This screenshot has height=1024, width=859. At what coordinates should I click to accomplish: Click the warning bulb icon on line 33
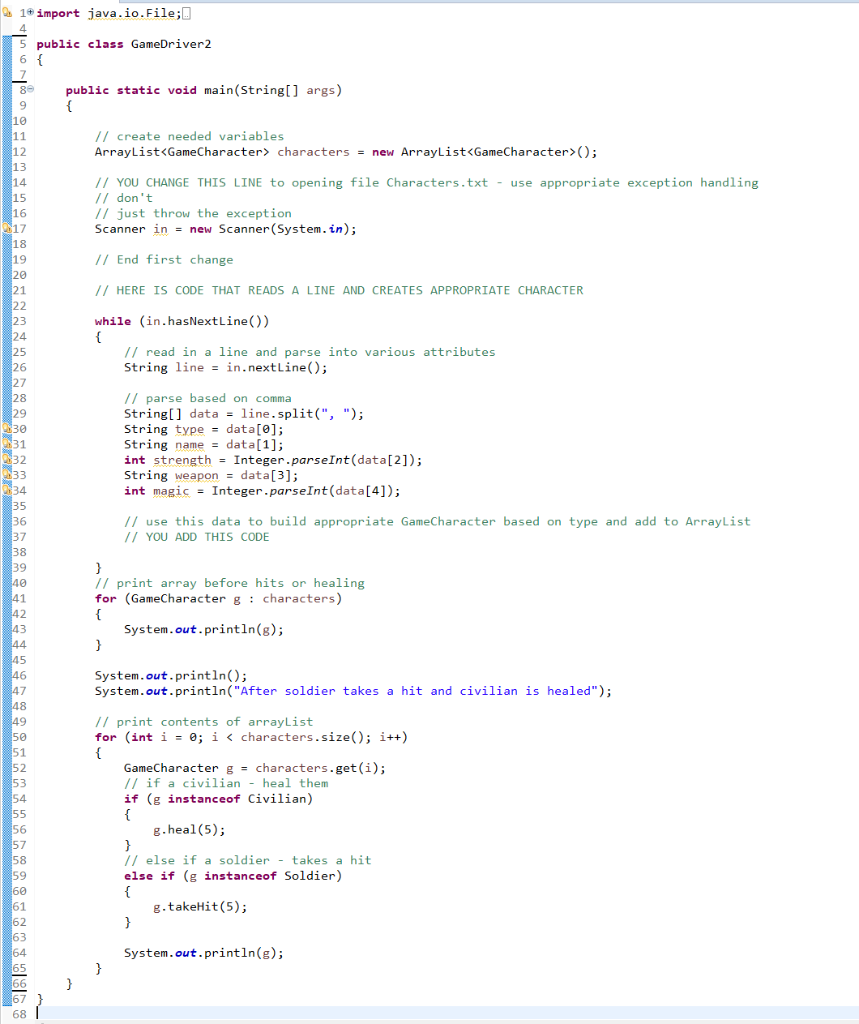(6, 475)
